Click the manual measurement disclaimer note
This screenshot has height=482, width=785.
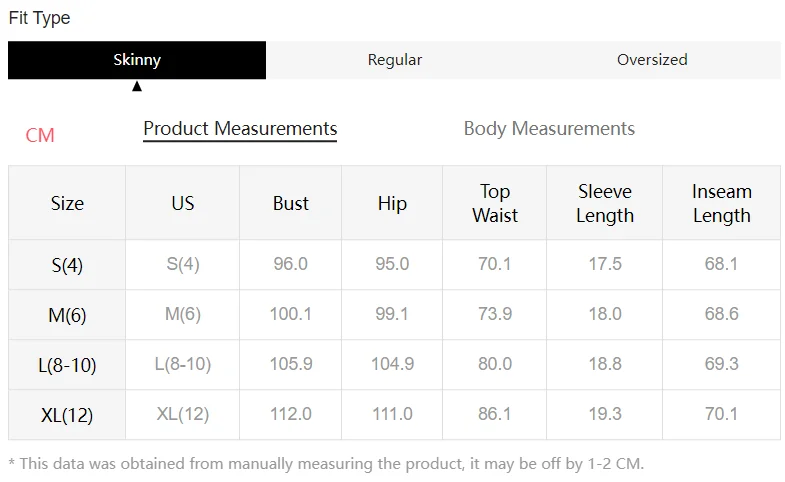point(326,463)
